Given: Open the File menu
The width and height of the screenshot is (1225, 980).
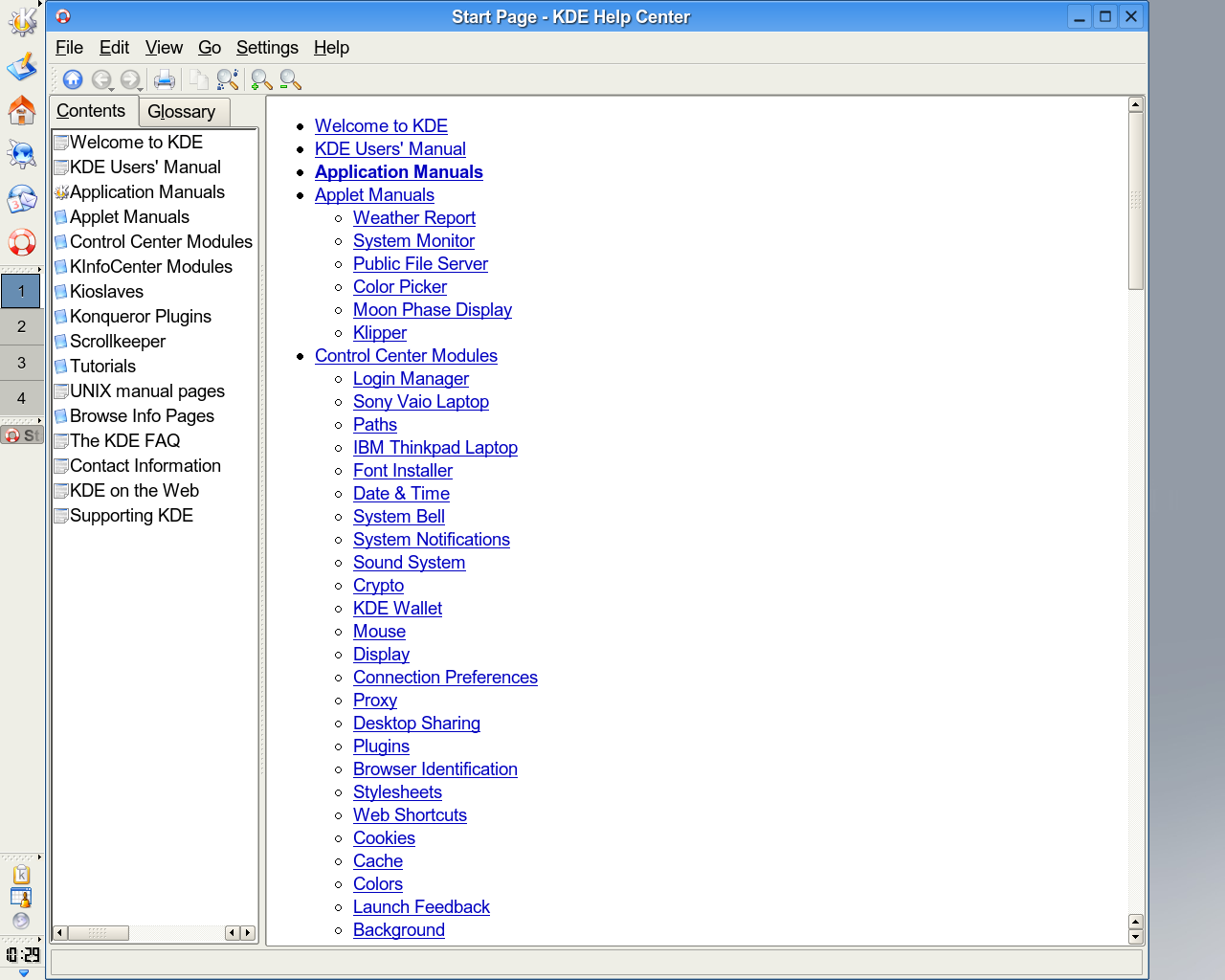Looking at the screenshot, I should pos(69,48).
